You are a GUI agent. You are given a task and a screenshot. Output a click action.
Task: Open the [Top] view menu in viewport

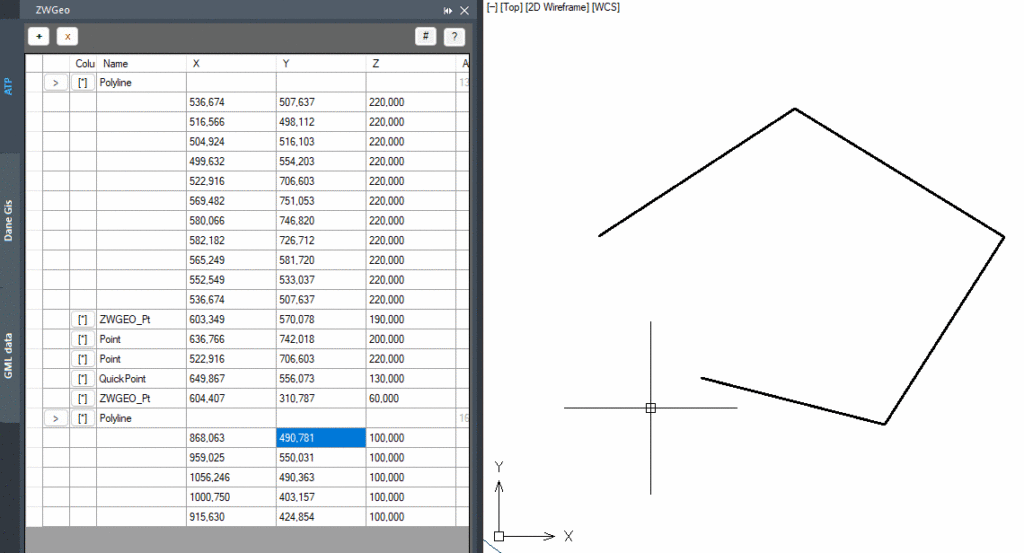tap(511, 7)
